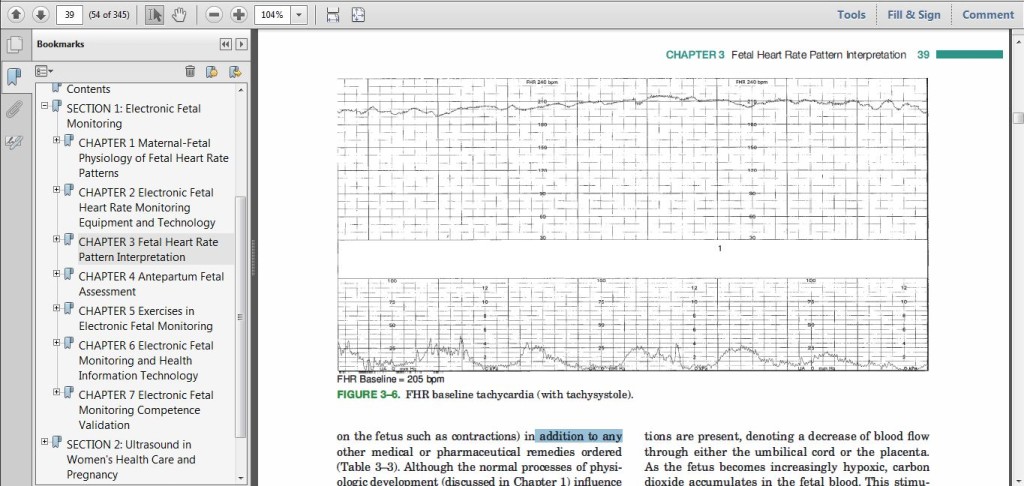This screenshot has height=486, width=1024.
Task: Create a new bookmark icon
Action: click(212, 71)
